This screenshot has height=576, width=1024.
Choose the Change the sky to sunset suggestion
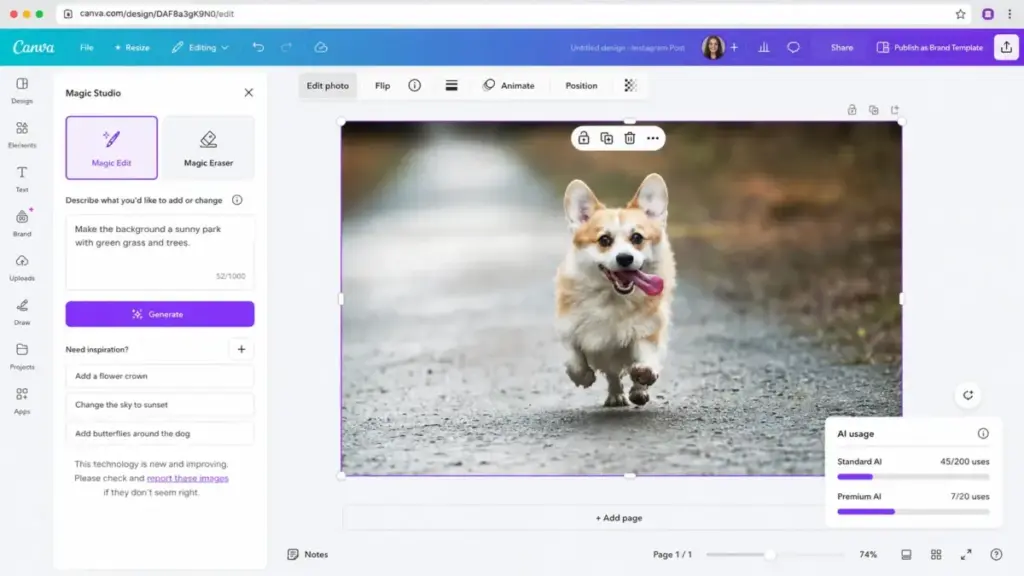[x=160, y=405]
